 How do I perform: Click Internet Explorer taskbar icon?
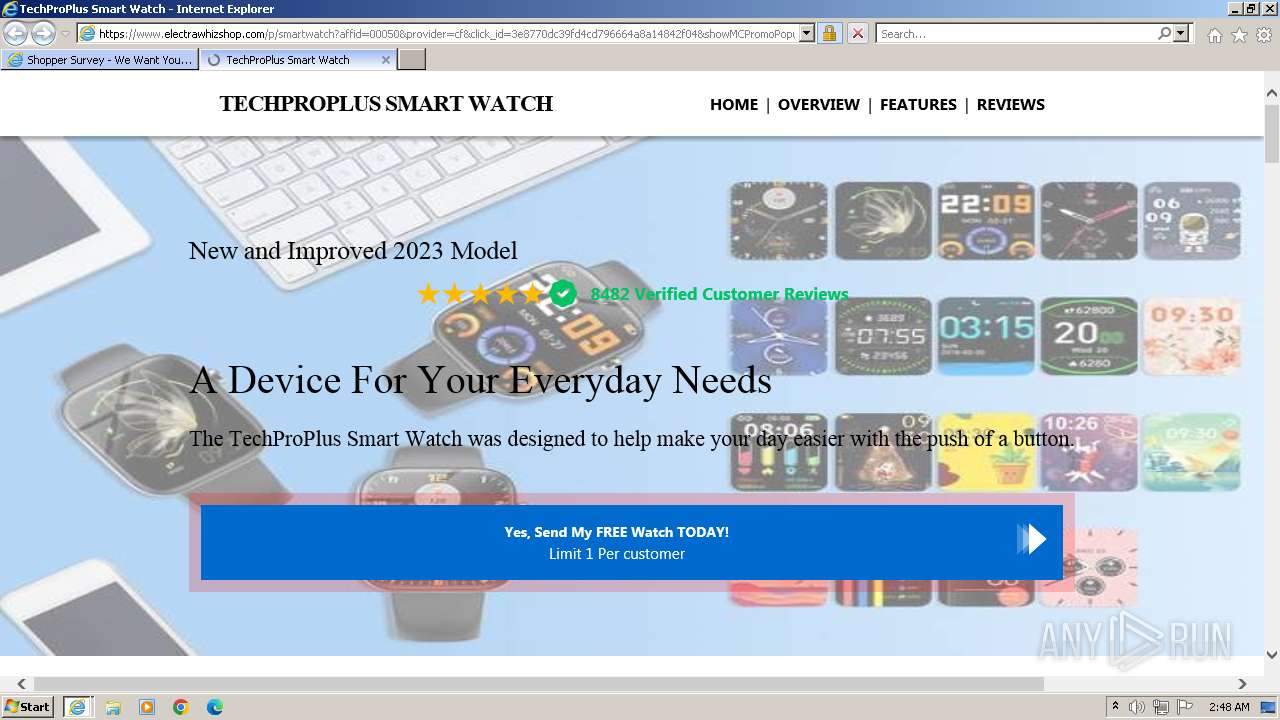78,707
